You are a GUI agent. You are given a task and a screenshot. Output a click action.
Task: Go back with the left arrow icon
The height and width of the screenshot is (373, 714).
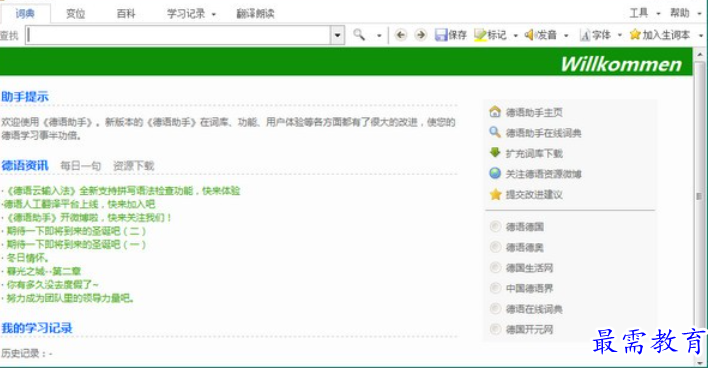click(x=401, y=35)
